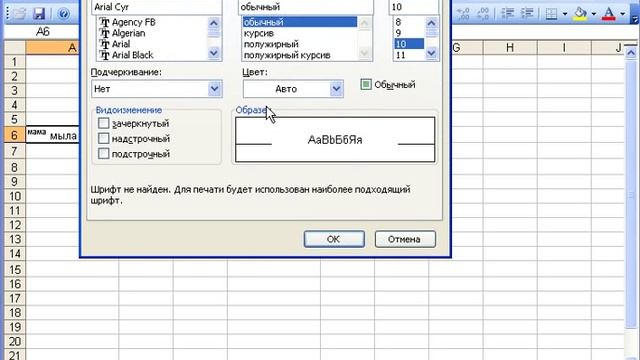640x360 pixels.
Task: Select row 1 header
Action: point(15,62)
